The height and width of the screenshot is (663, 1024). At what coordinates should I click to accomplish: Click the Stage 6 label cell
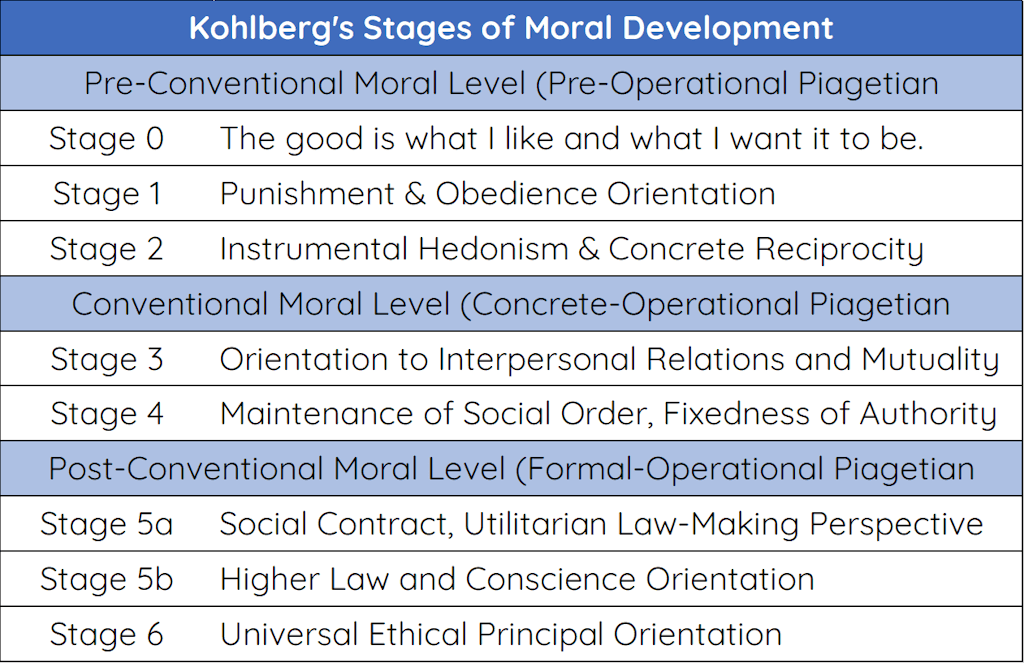point(106,633)
